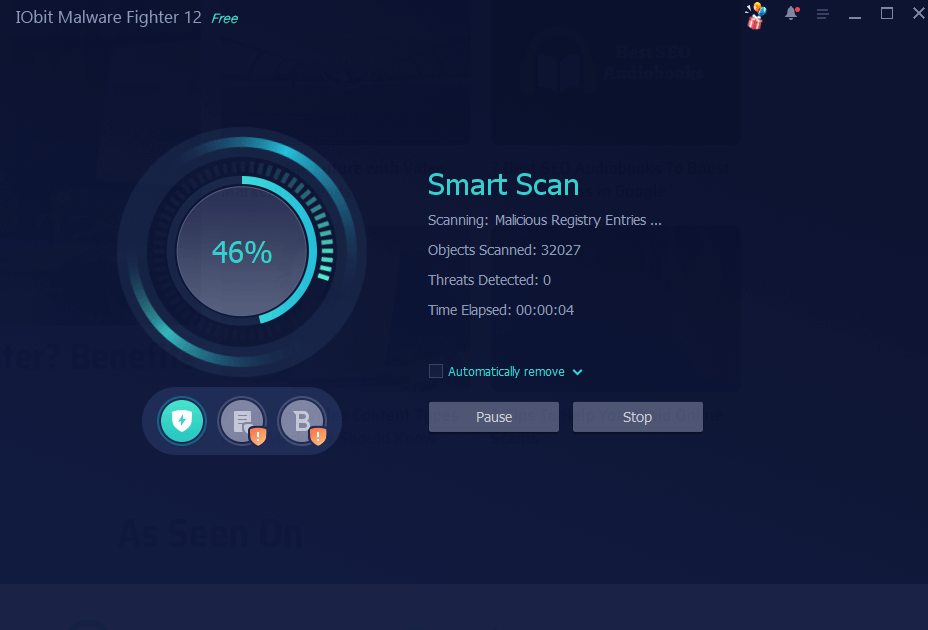
Task: Stop the Smart Scan
Action: pyautogui.click(x=637, y=417)
